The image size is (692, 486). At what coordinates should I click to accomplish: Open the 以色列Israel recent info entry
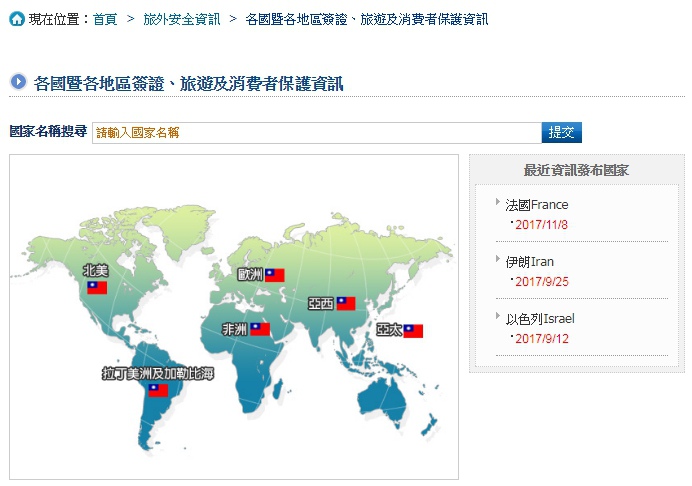[x=540, y=319]
